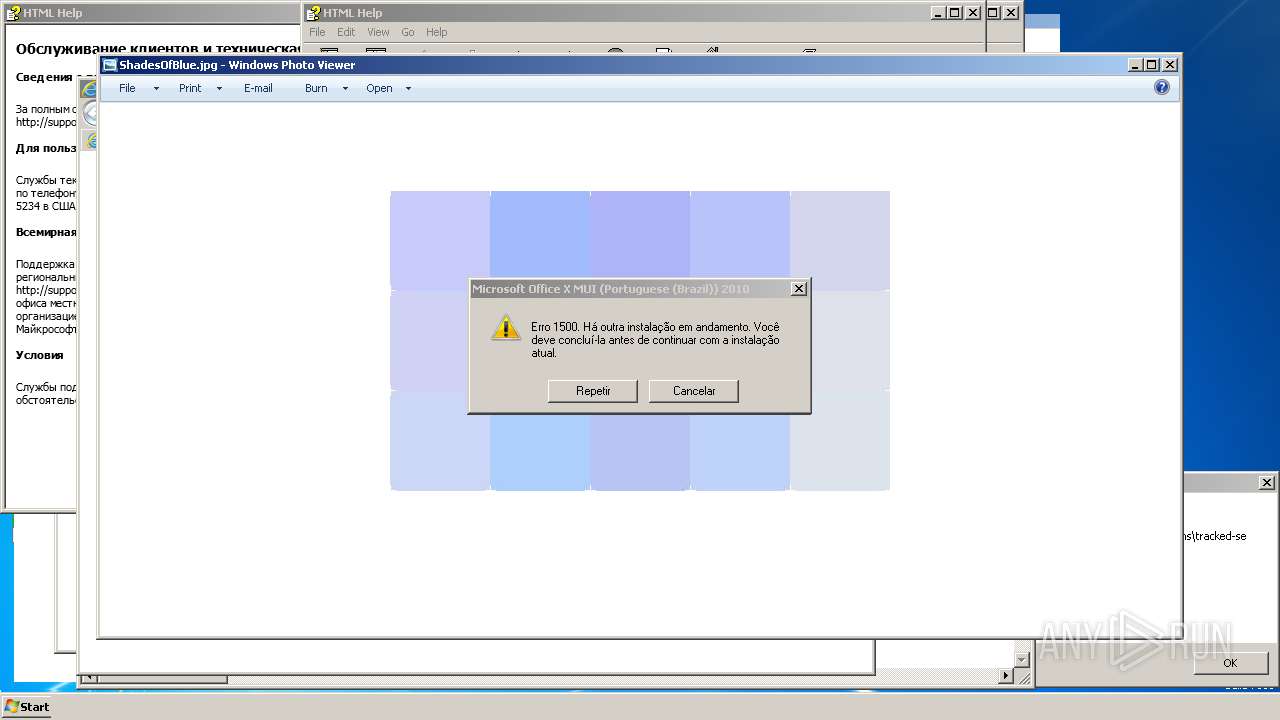Minimize the Windows Photo Viewer window

pyautogui.click(x=1136, y=65)
